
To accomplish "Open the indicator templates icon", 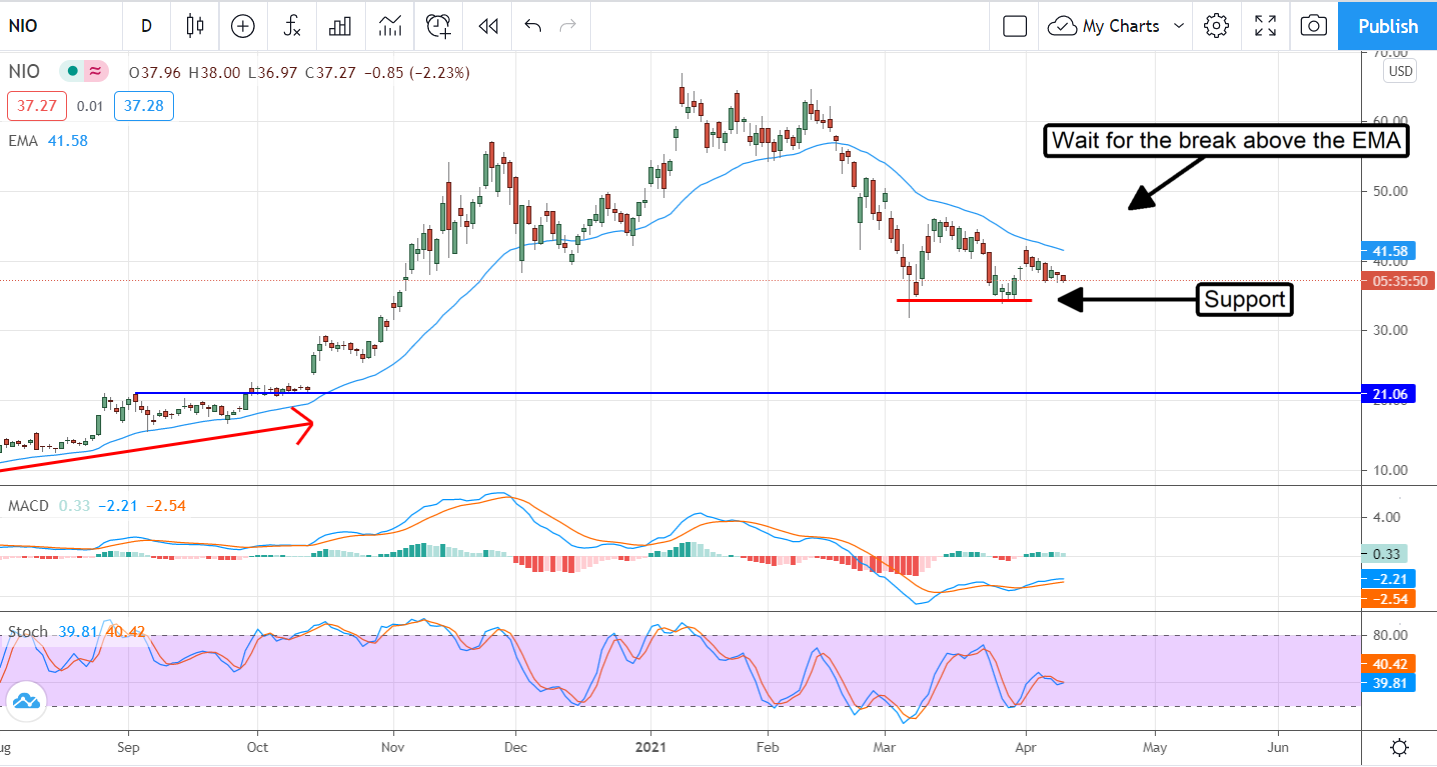I will tap(390, 26).
